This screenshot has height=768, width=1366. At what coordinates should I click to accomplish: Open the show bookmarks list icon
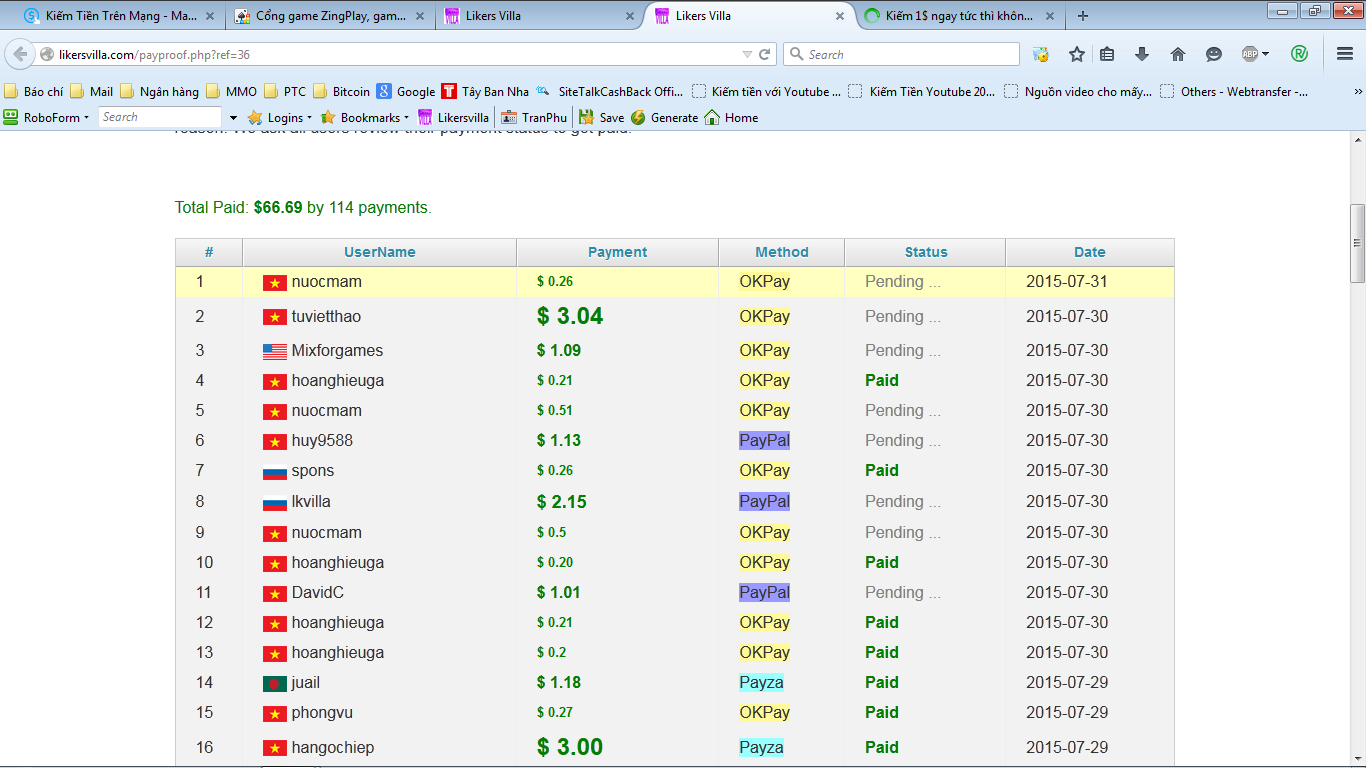tap(1107, 54)
